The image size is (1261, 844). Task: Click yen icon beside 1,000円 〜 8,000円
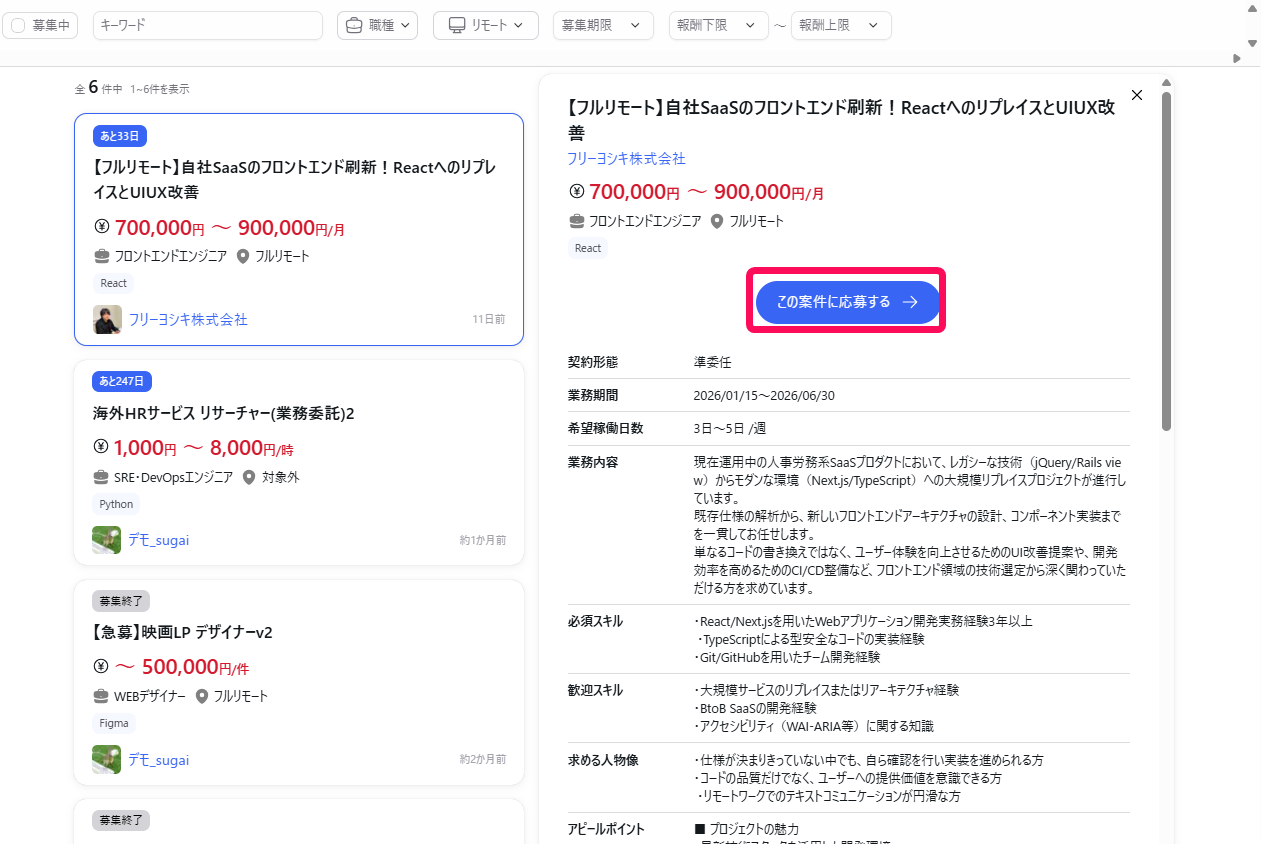101,446
